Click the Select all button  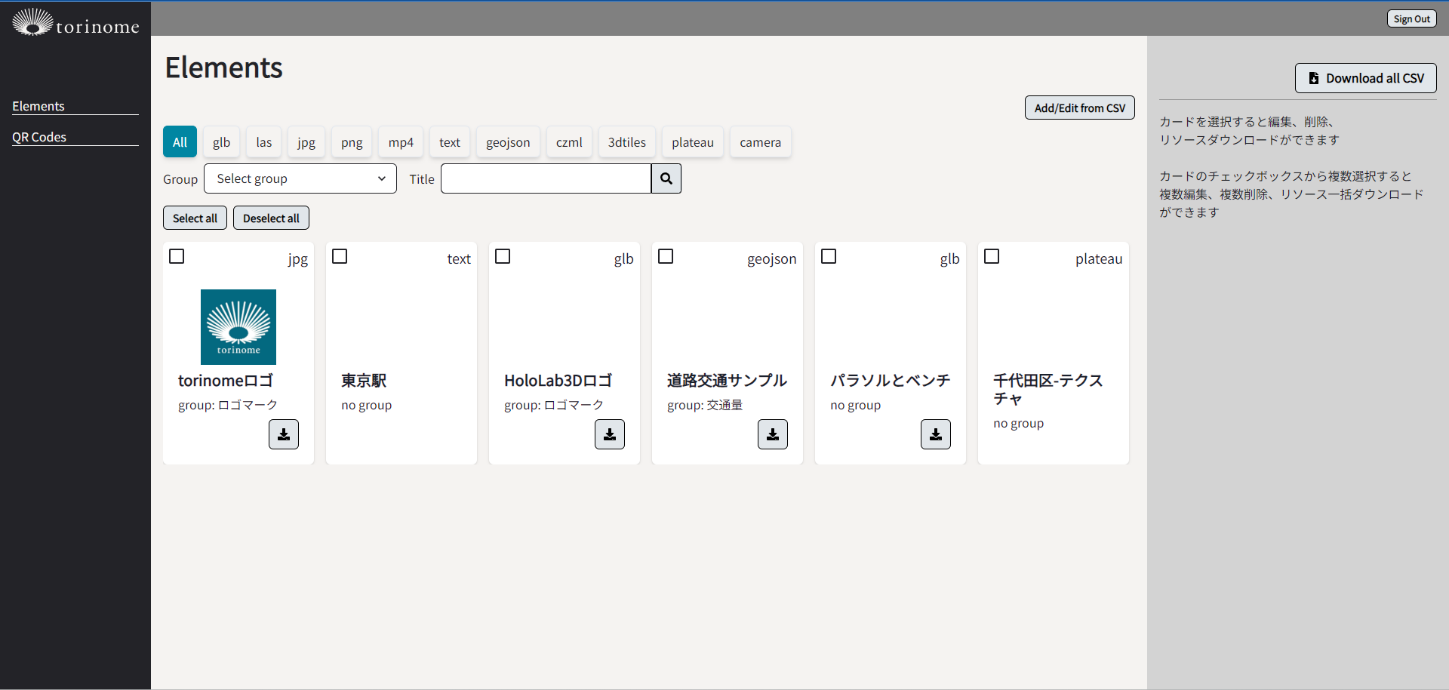point(195,218)
